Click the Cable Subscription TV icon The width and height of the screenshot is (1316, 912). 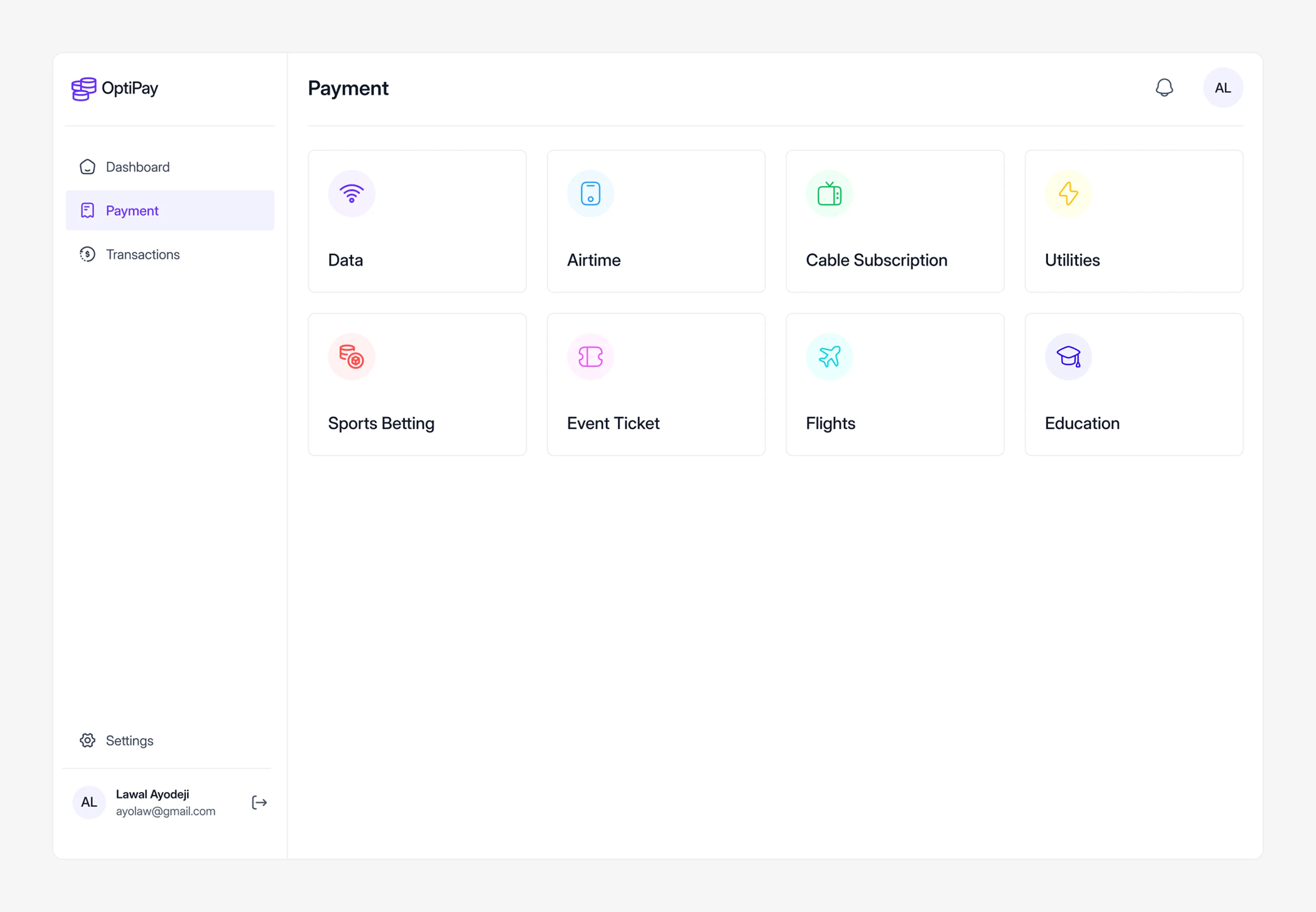pyautogui.click(x=829, y=194)
